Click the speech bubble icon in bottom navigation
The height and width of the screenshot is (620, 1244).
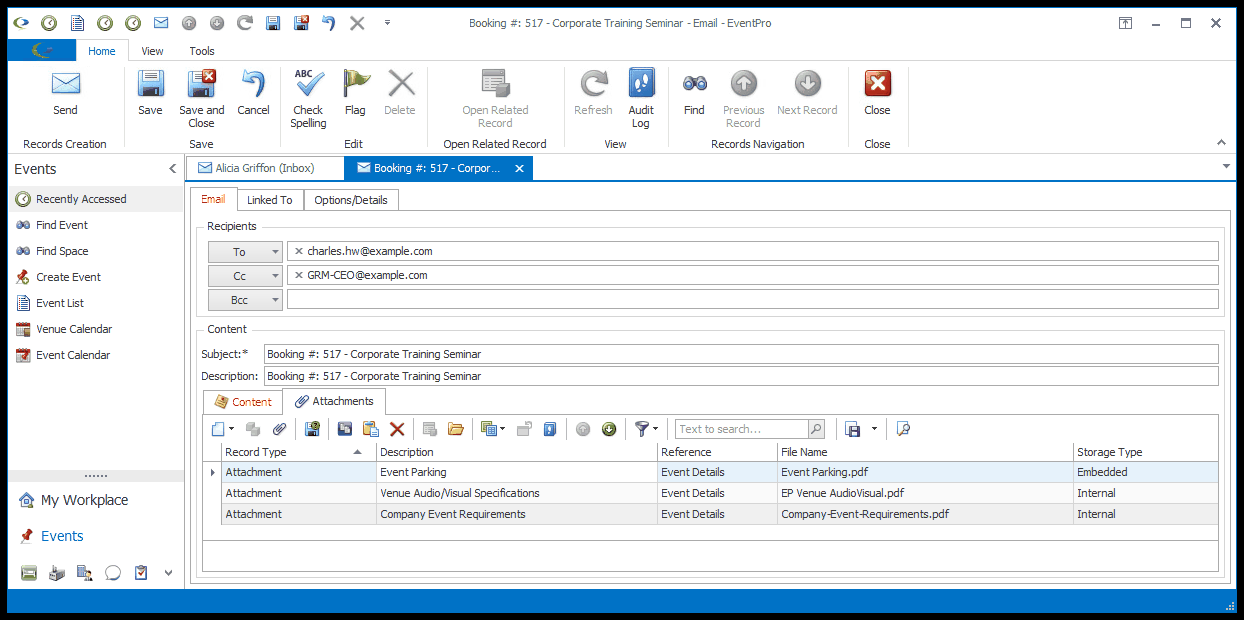(x=113, y=573)
